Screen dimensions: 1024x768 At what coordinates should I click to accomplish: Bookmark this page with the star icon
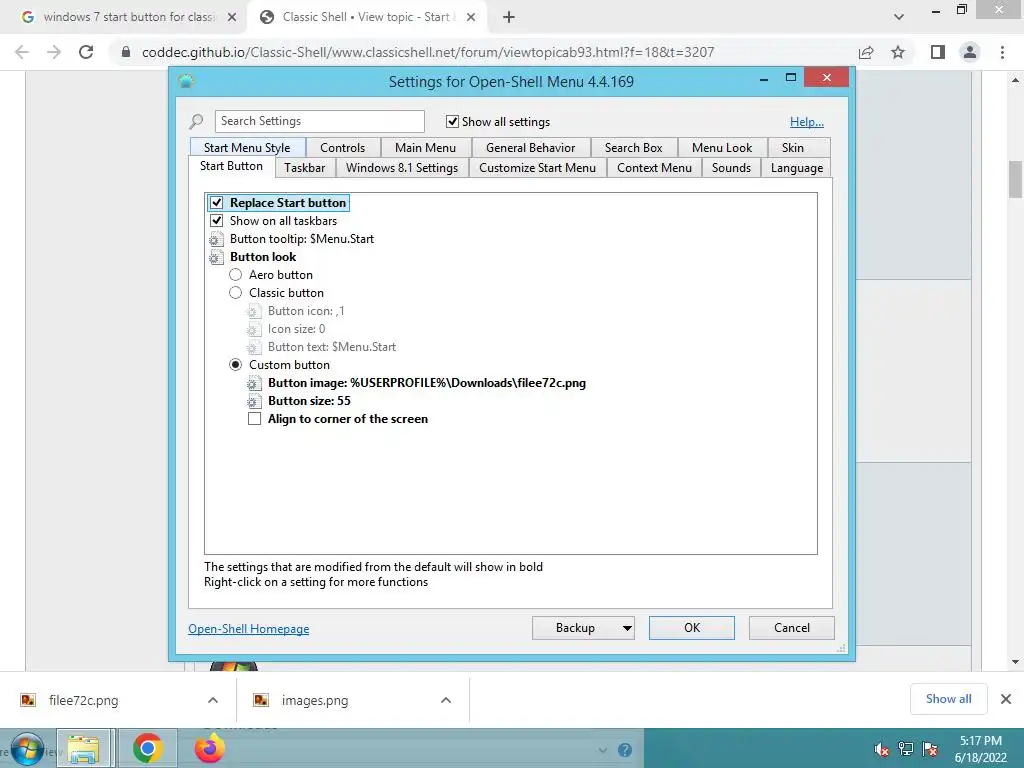point(898,52)
